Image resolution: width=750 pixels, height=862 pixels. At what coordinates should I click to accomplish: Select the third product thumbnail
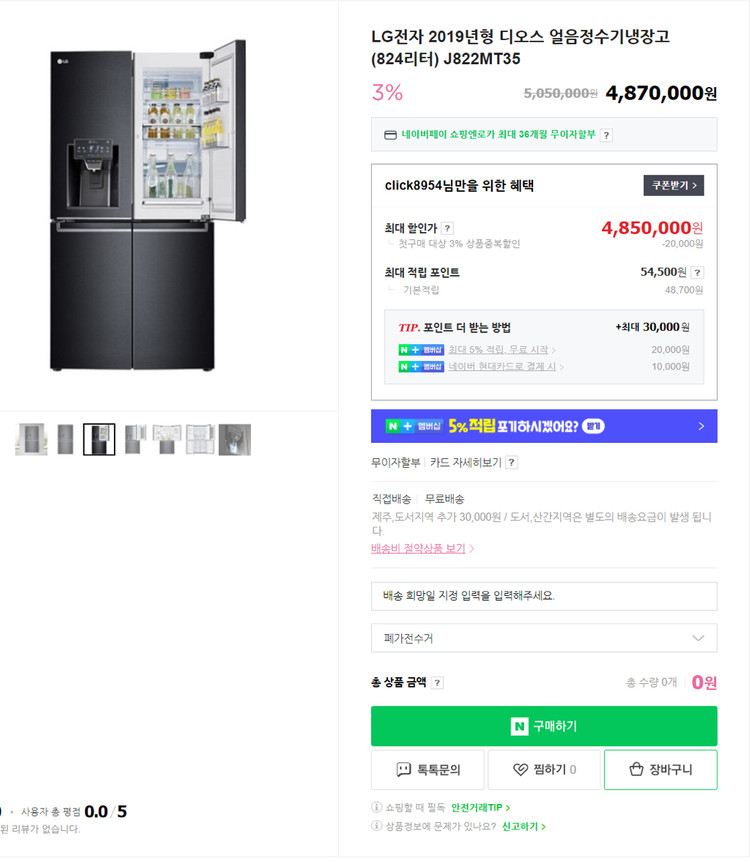(x=99, y=438)
